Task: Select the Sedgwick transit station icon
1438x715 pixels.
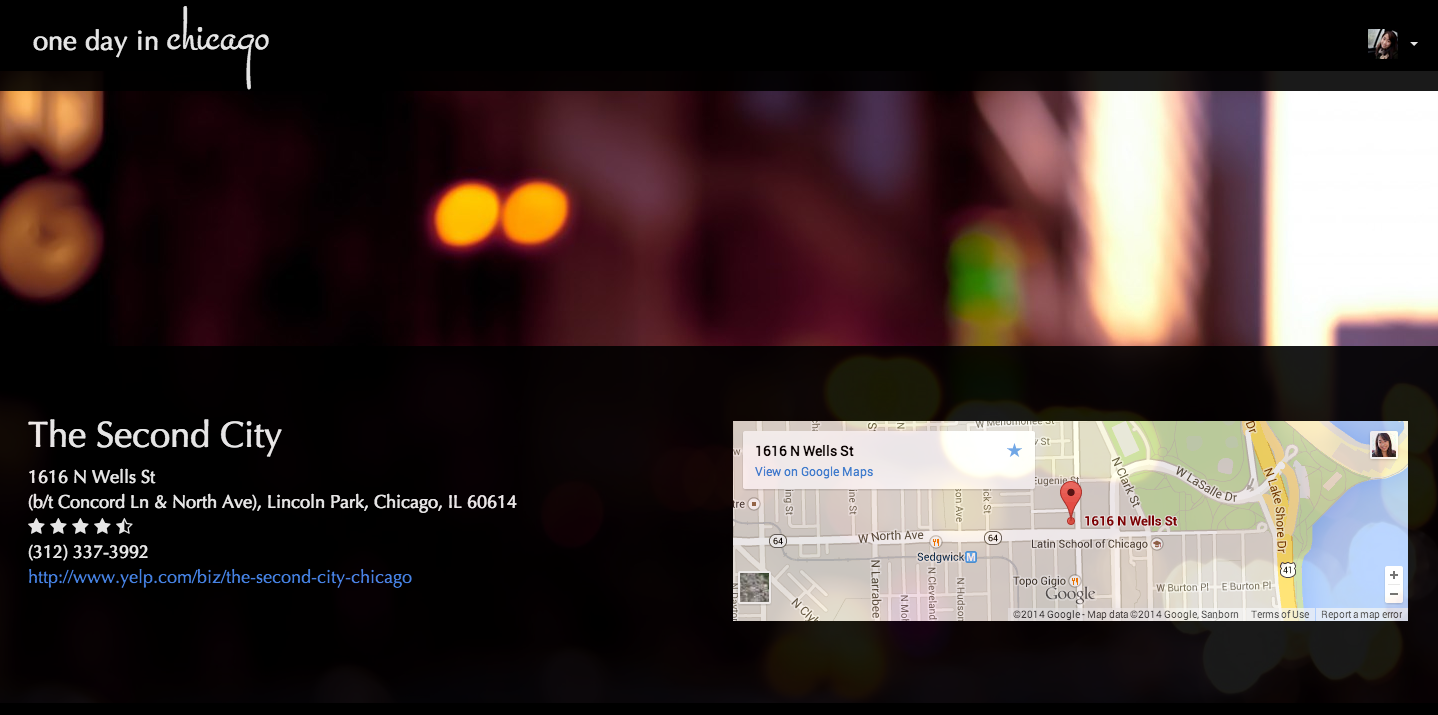Action: (970, 557)
